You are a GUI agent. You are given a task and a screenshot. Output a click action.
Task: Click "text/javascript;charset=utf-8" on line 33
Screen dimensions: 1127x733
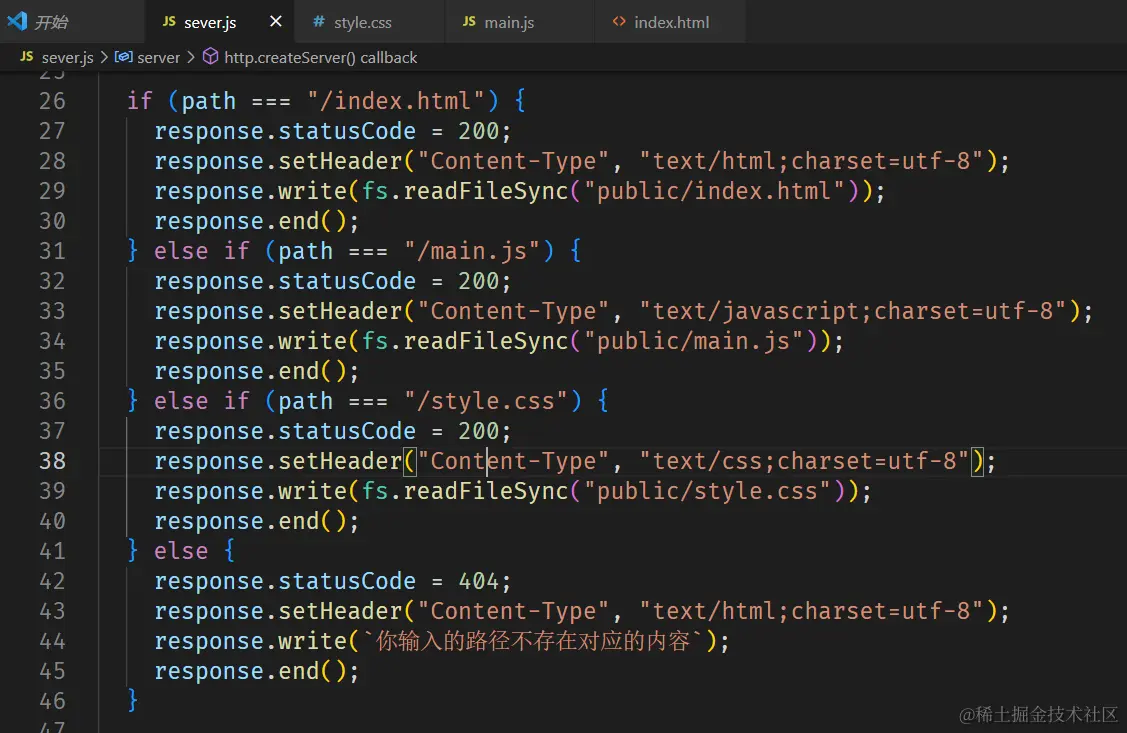click(852, 311)
